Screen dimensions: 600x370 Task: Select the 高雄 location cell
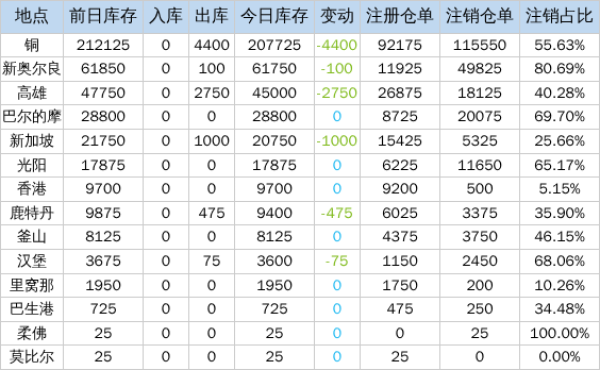(32, 93)
